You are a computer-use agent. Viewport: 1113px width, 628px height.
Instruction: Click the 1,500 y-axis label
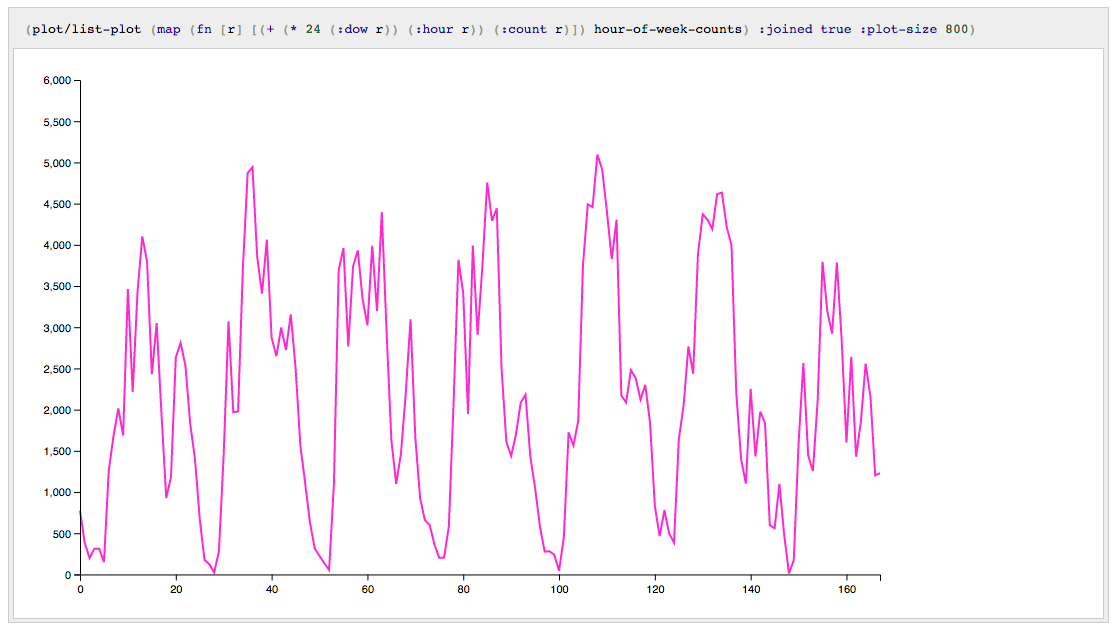coord(57,451)
